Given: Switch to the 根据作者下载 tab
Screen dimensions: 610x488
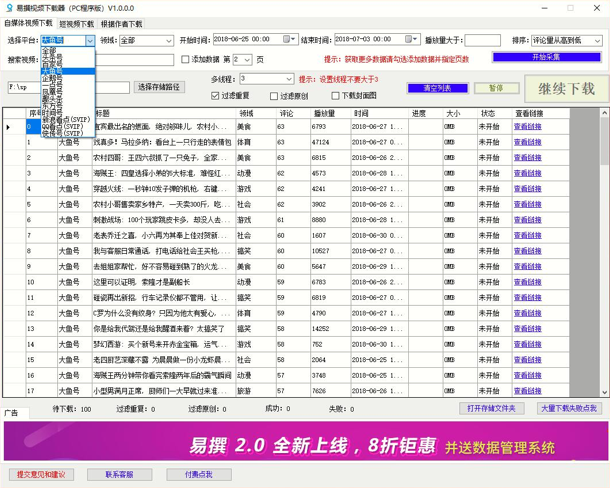Looking at the screenshot, I should pos(121,24).
